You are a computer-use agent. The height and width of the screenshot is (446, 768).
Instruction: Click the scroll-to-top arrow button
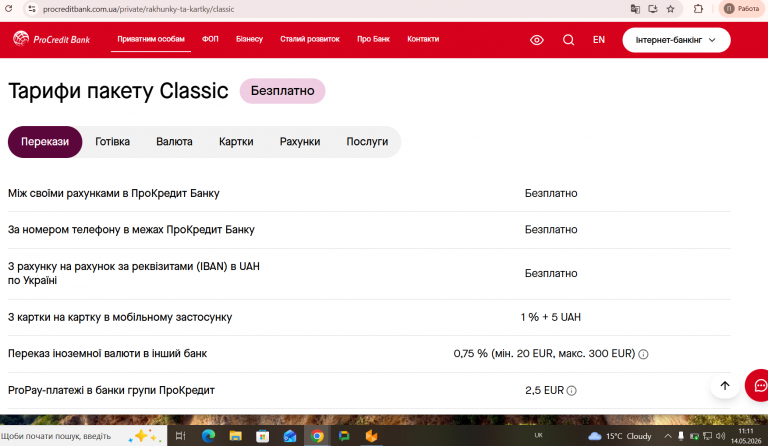pyautogui.click(x=725, y=385)
